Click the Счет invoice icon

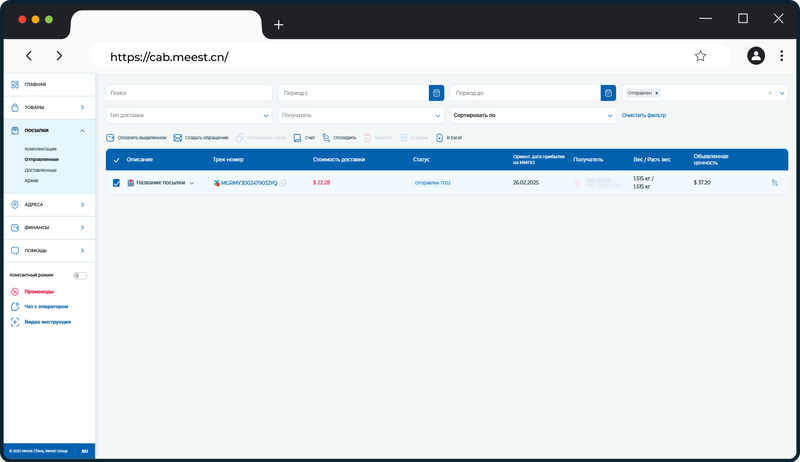[x=297, y=138]
